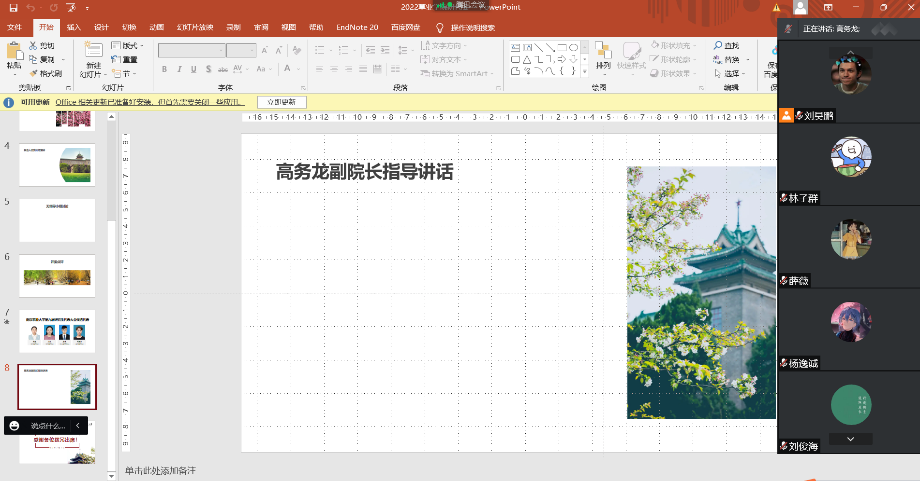The image size is (920, 481).
Task: Toggle Underline formatting
Action: (x=193, y=69)
